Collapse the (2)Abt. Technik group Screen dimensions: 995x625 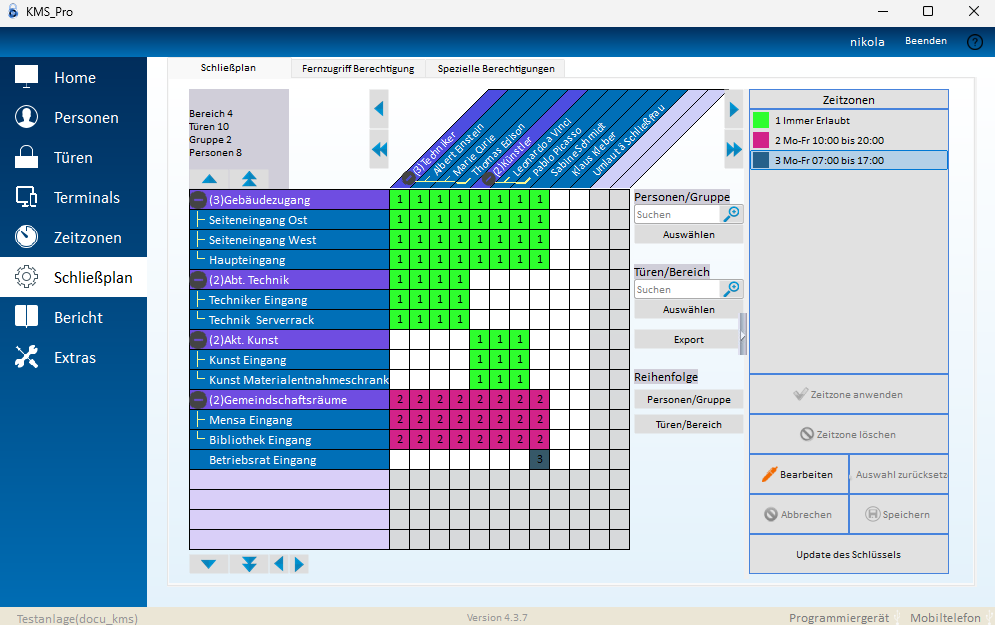click(x=198, y=280)
